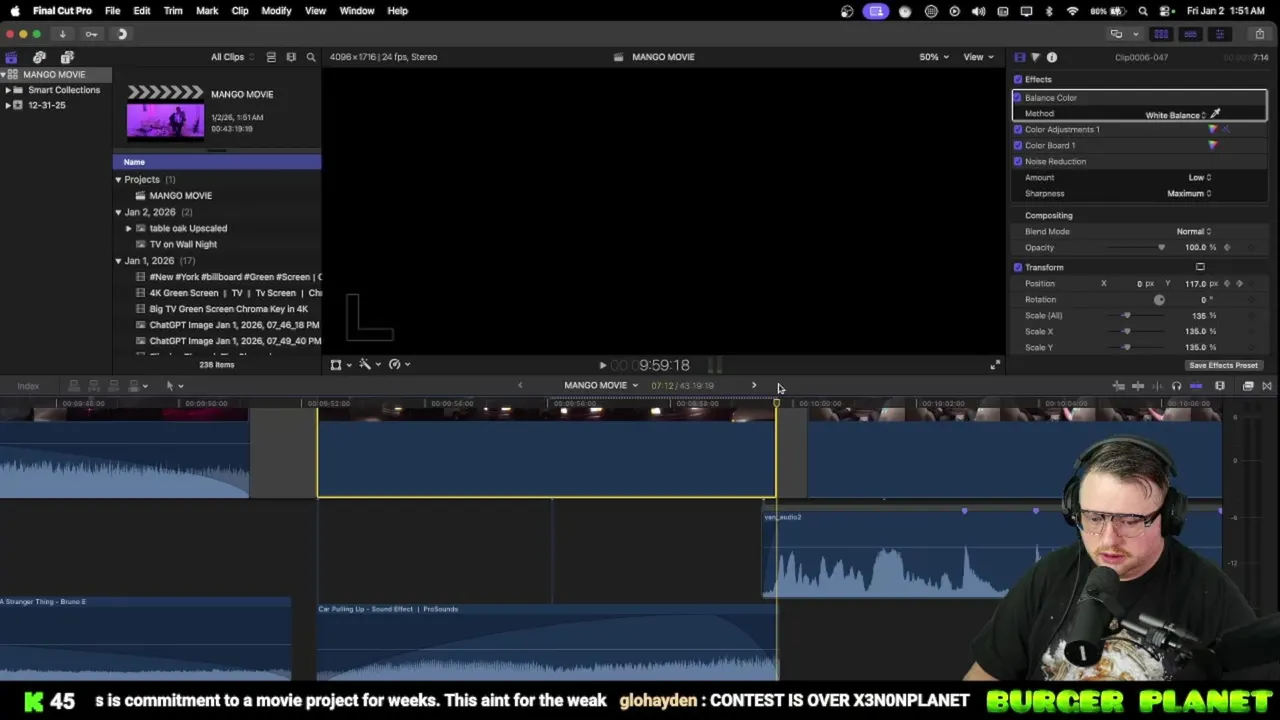The height and width of the screenshot is (720, 1280).
Task: Toggle skimming in the timeline toolbar
Action: click(1138, 386)
